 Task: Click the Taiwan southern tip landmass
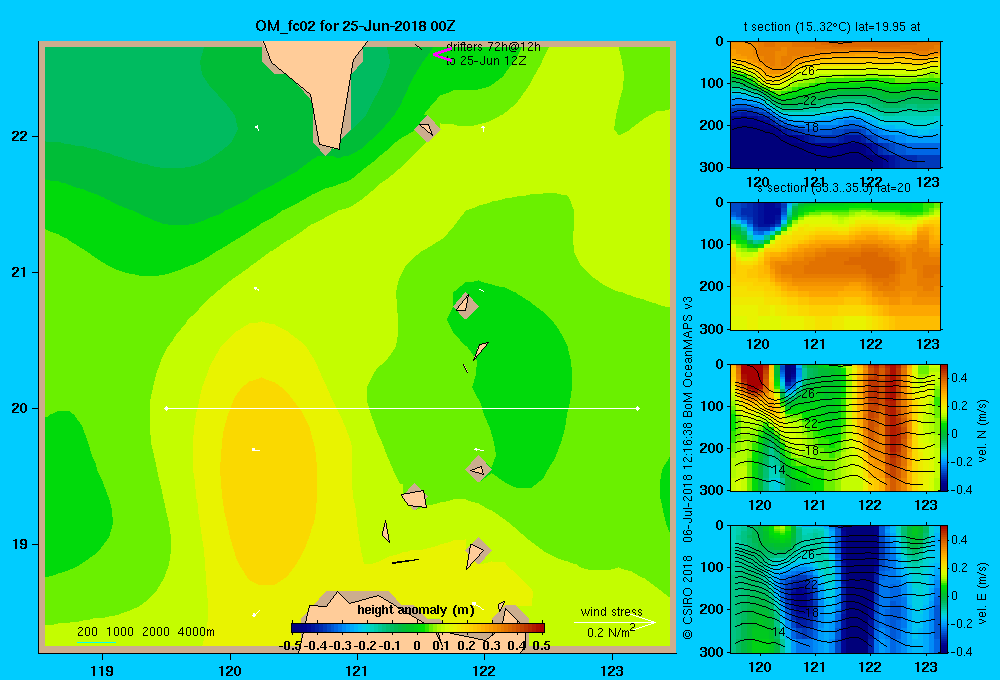(321, 89)
